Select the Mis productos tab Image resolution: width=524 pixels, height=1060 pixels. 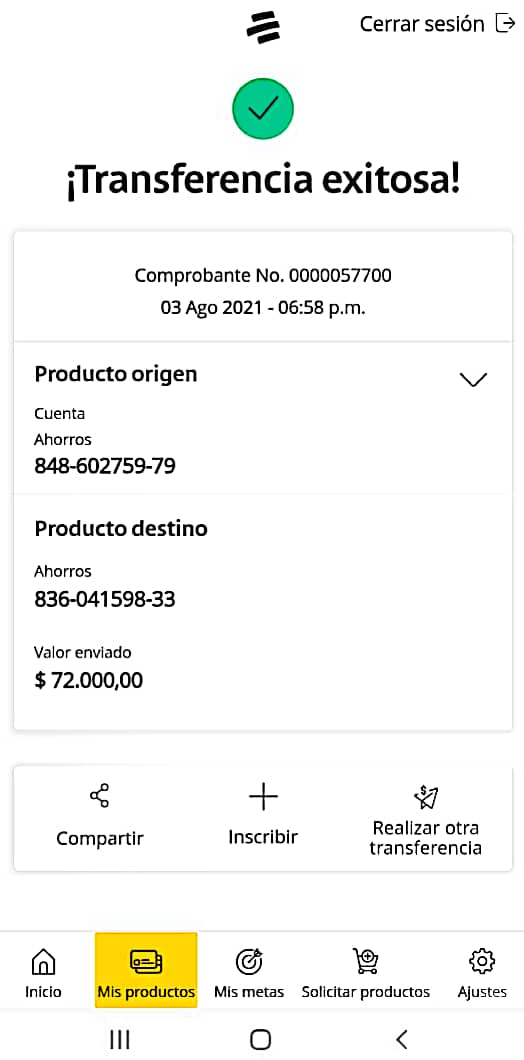146,970
